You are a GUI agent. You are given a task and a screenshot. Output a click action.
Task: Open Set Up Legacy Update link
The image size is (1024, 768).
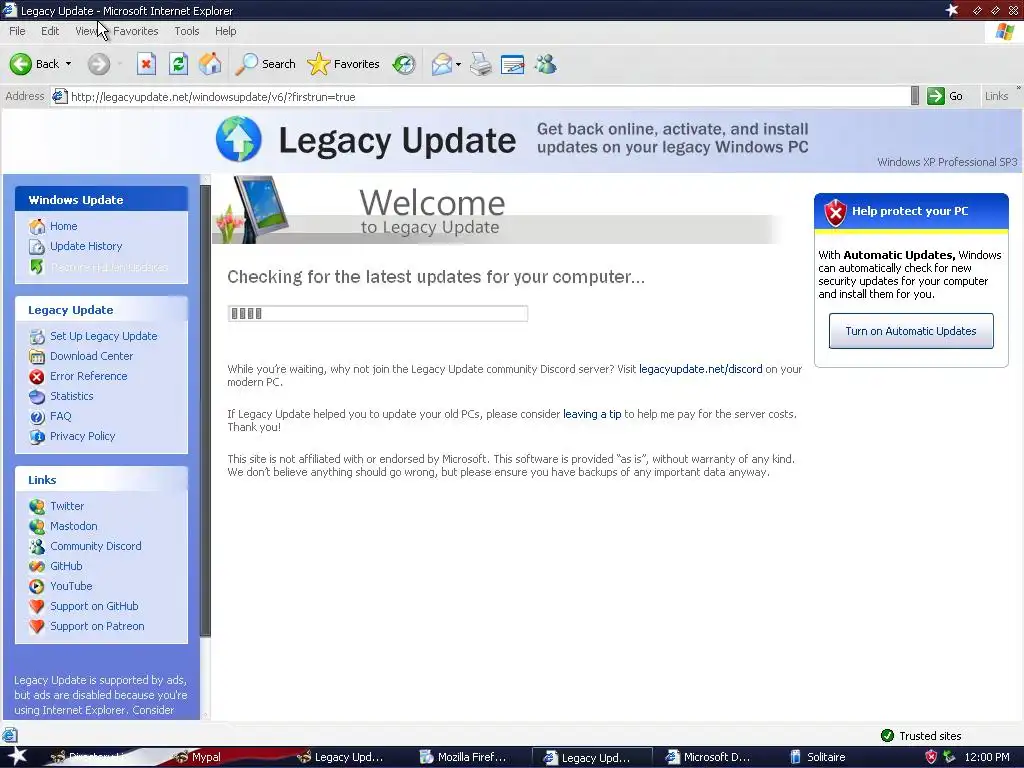pos(104,336)
